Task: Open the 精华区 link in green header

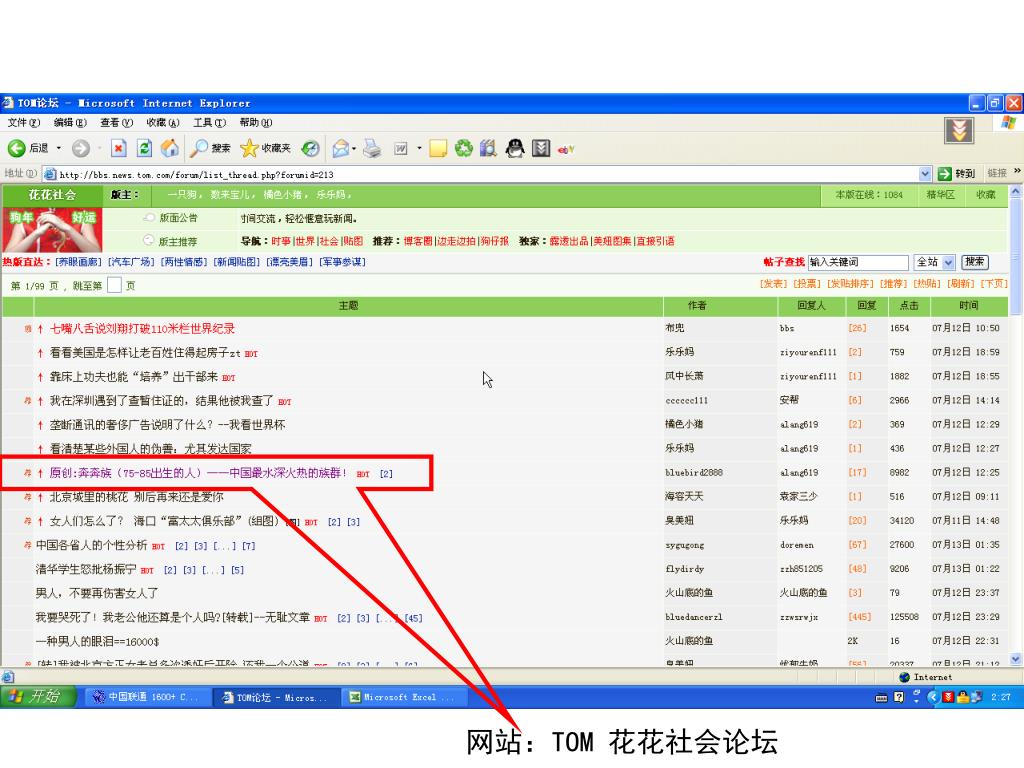Action: (940, 195)
